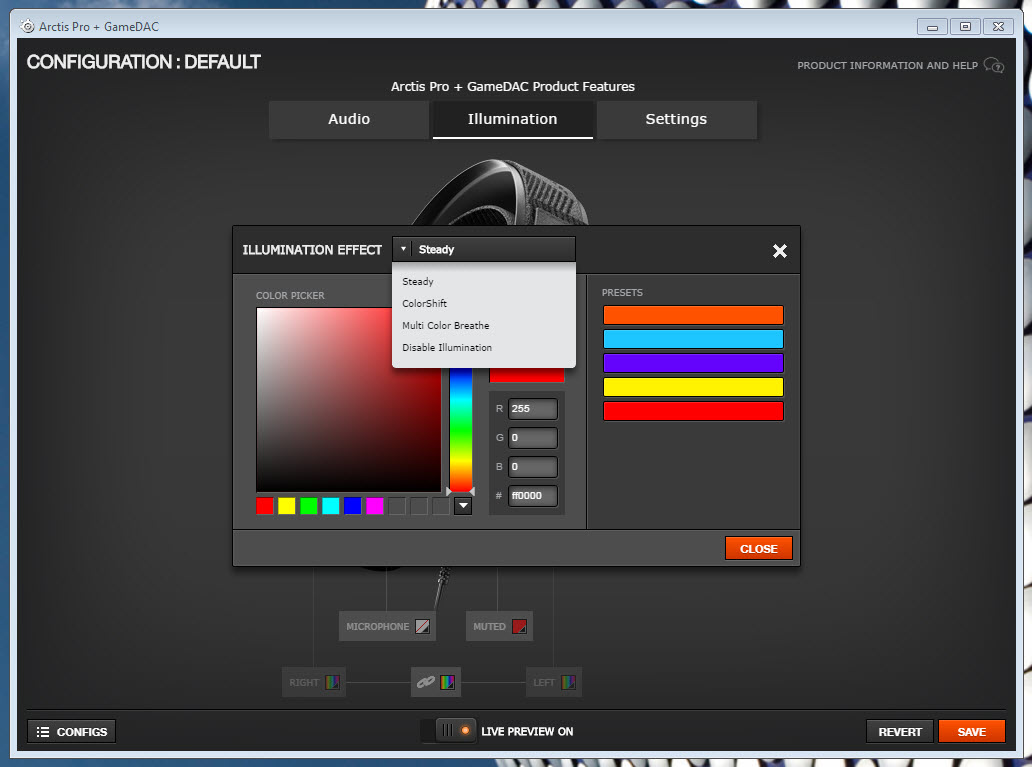Open the CONFIGS panel button

[71, 731]
